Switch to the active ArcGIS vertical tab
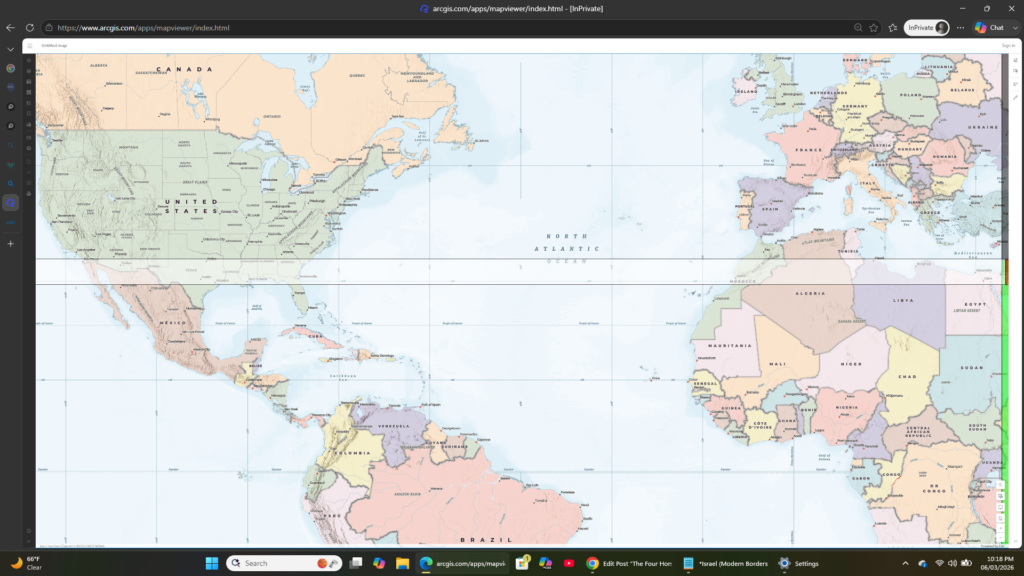The image size is (1024, 576). (x=10, y=203)
